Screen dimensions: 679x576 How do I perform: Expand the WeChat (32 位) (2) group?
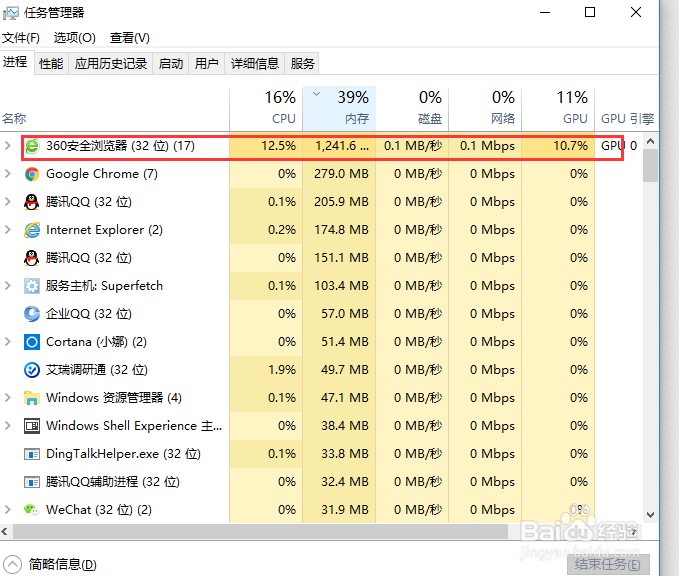coord(7,510)
